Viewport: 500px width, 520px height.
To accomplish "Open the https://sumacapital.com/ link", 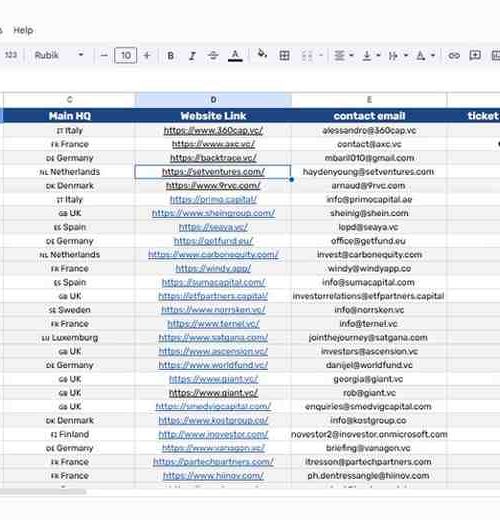I will click(213, 282).
